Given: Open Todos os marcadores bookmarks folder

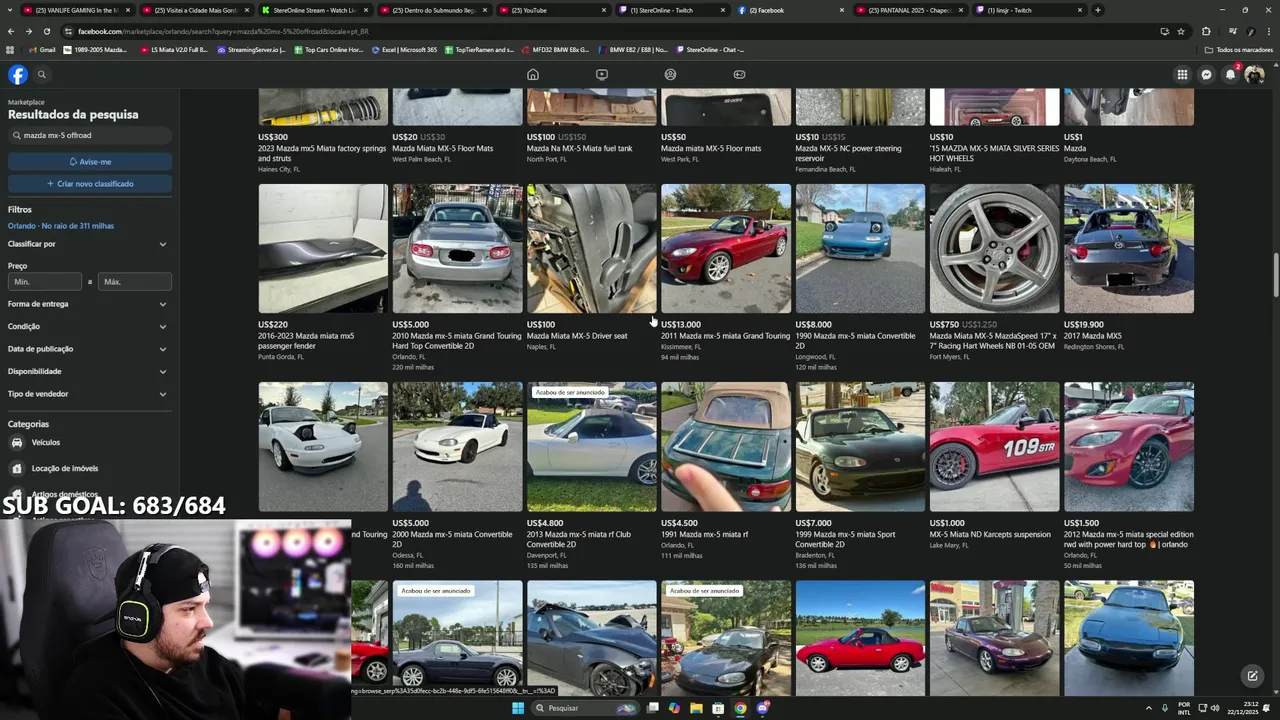Looking at the screenshot, I should (1239, 49).
